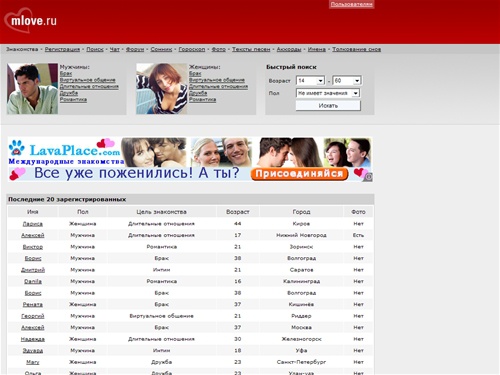Open the Пользователям link at top

(x=351, y=4)
